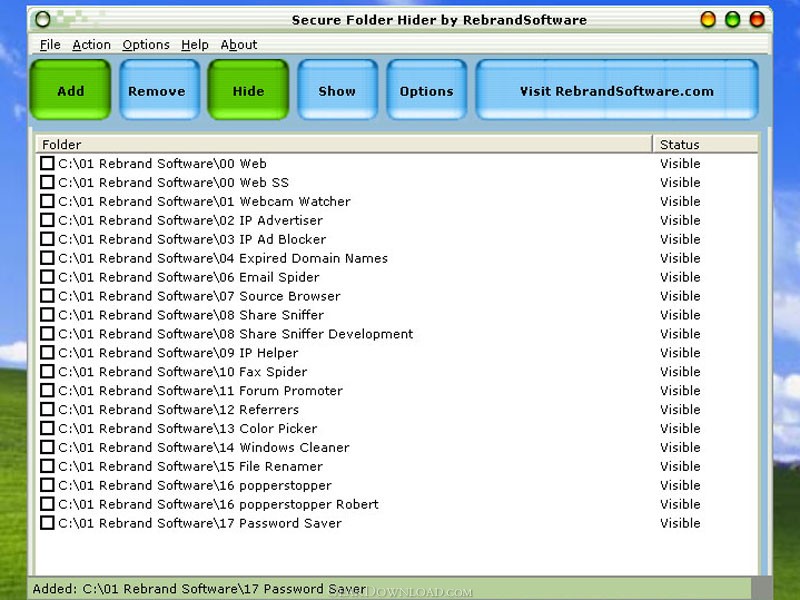Open the Action menu
The image size is (800, 600).
pos(91,45)
